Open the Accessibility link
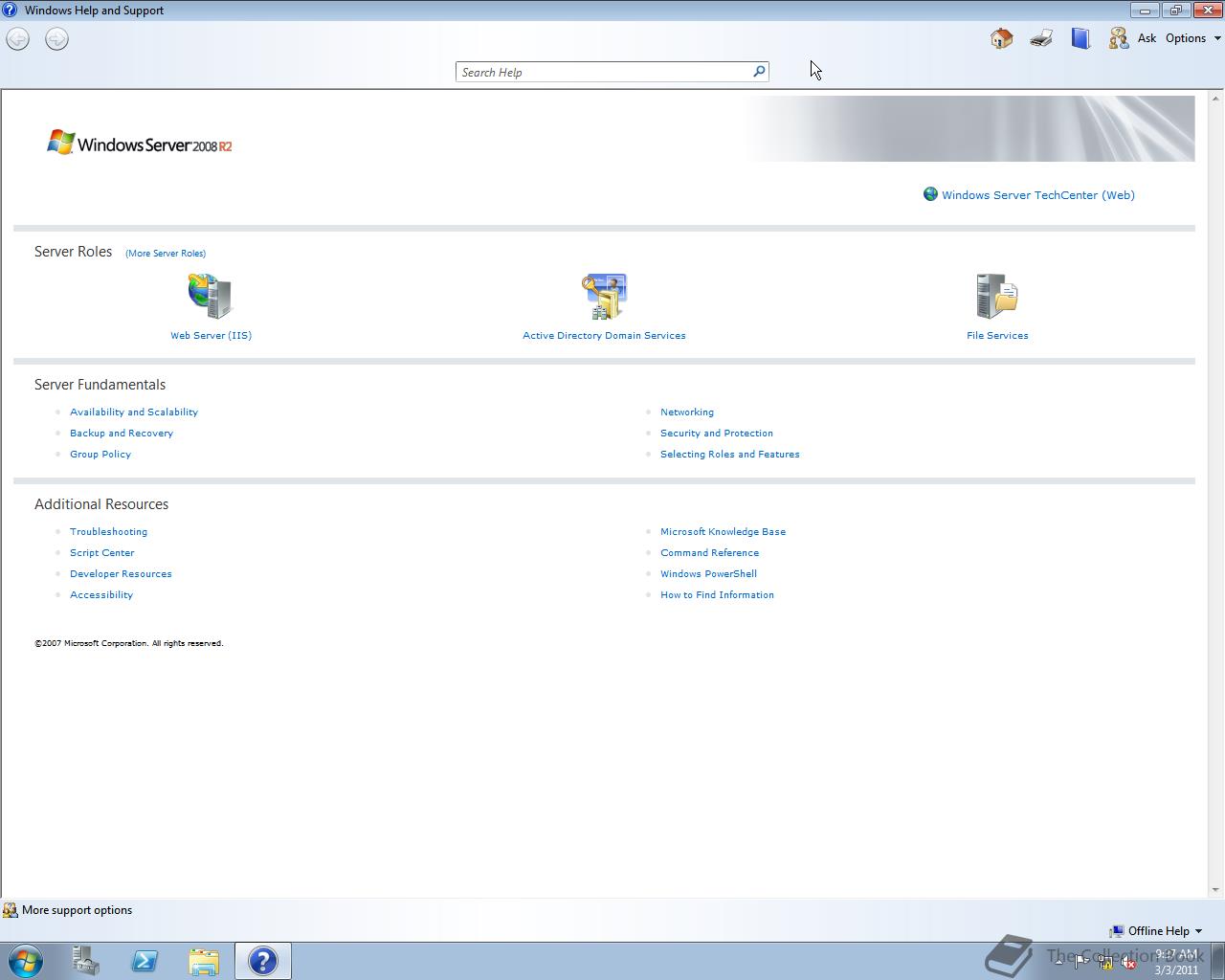This screenshot has width=1225, height=980. (x=101, y=595)
